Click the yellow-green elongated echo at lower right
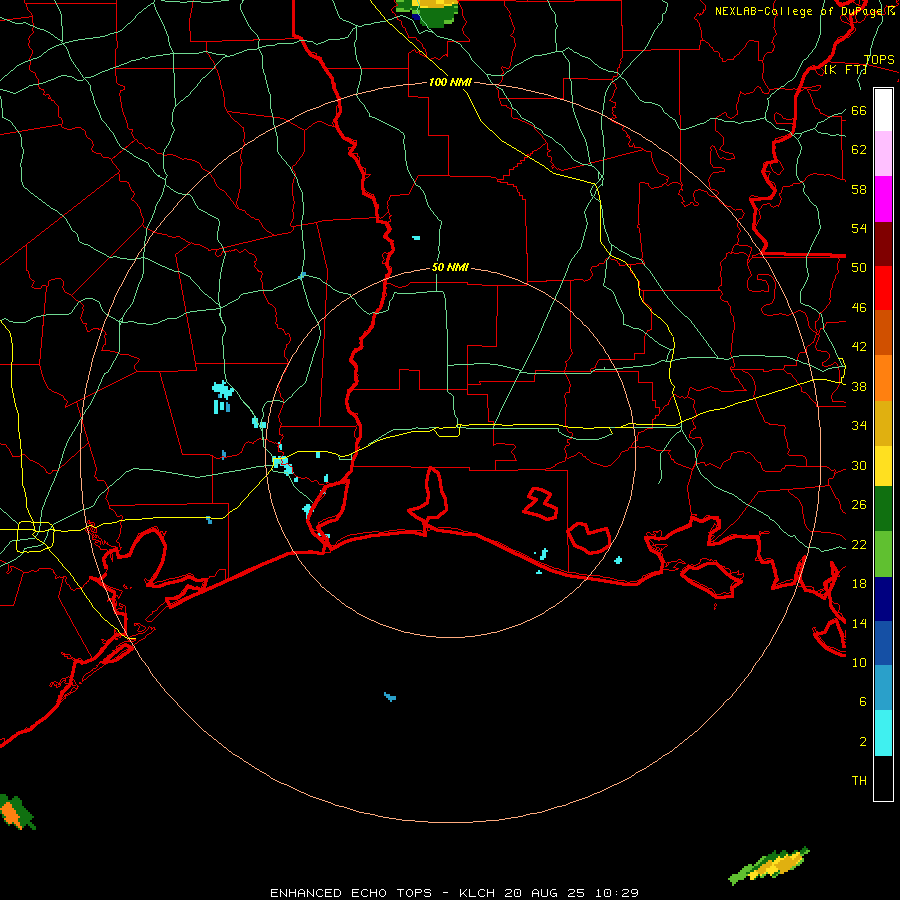 point(769,865)
